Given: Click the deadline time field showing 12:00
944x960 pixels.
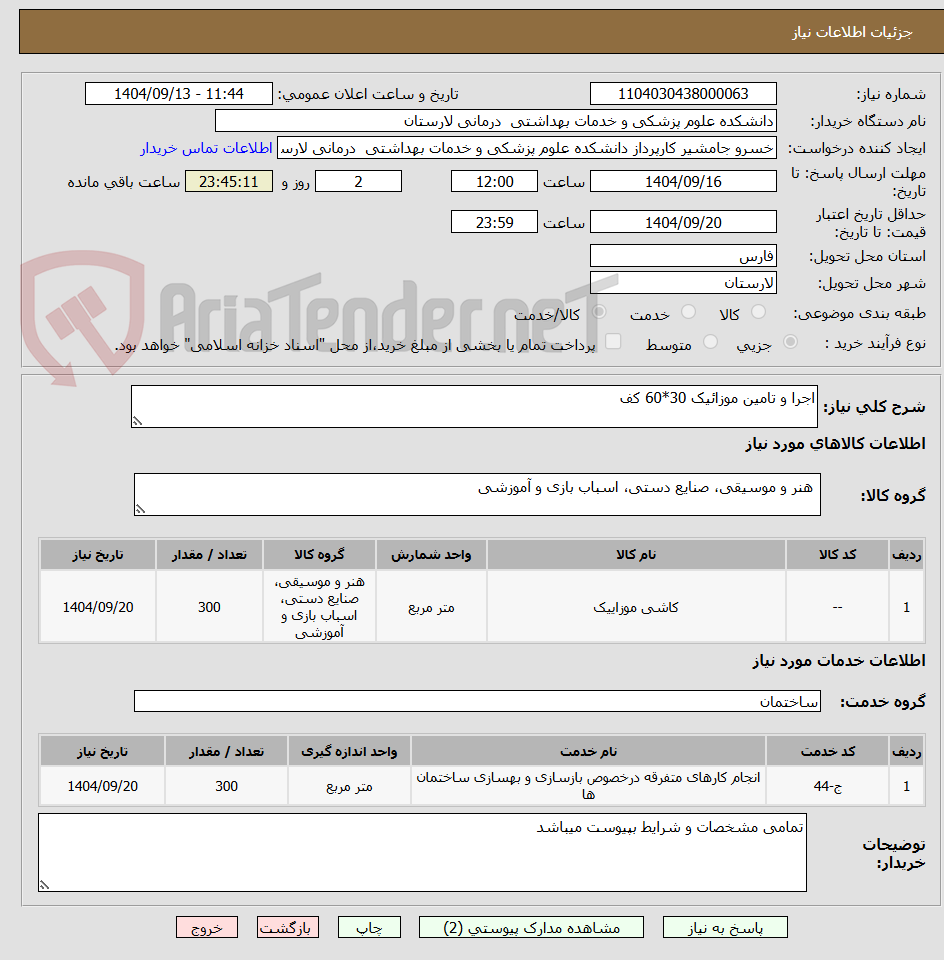Looking at the screenshot, I should click(x=494, y=181).
